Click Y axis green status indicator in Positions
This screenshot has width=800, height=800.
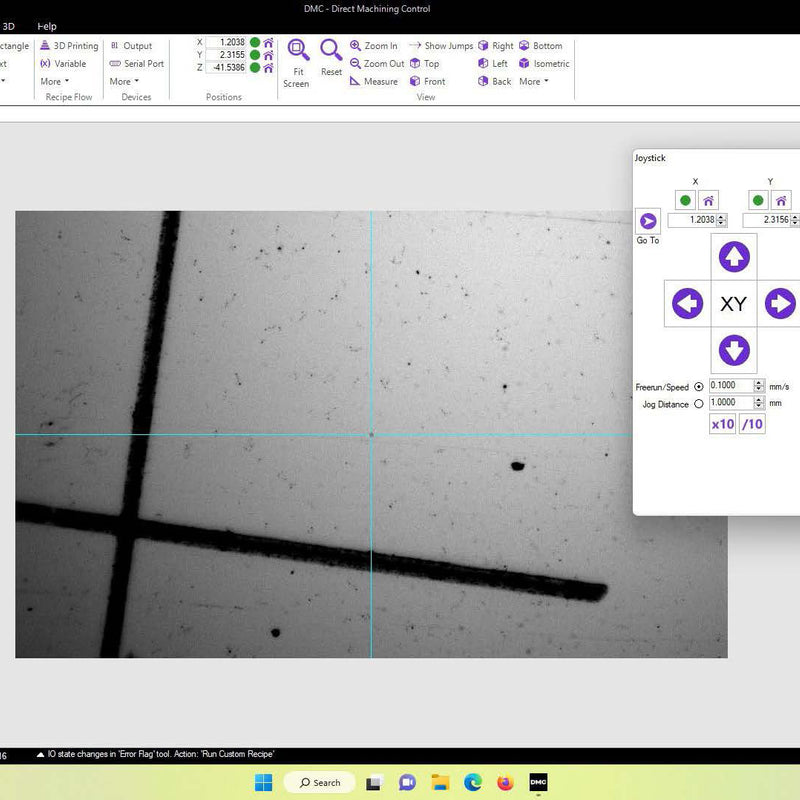[255, 55]
